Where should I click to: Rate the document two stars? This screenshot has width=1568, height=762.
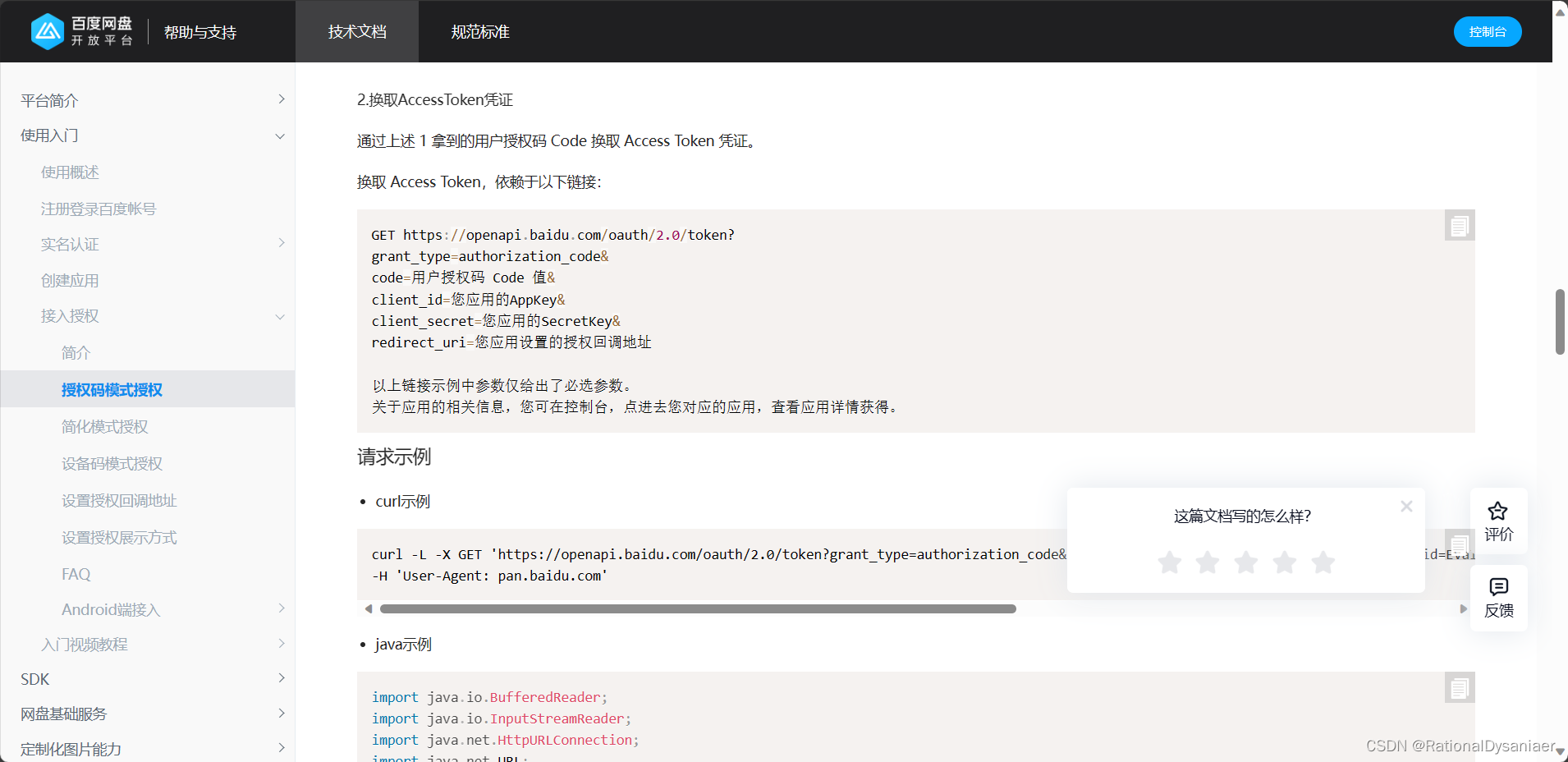coord(1208,562)
